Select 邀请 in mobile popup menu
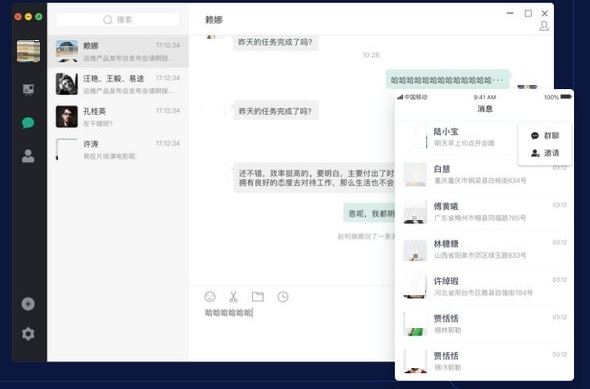The height and width of the screenshot is (389, 590). 545,153
